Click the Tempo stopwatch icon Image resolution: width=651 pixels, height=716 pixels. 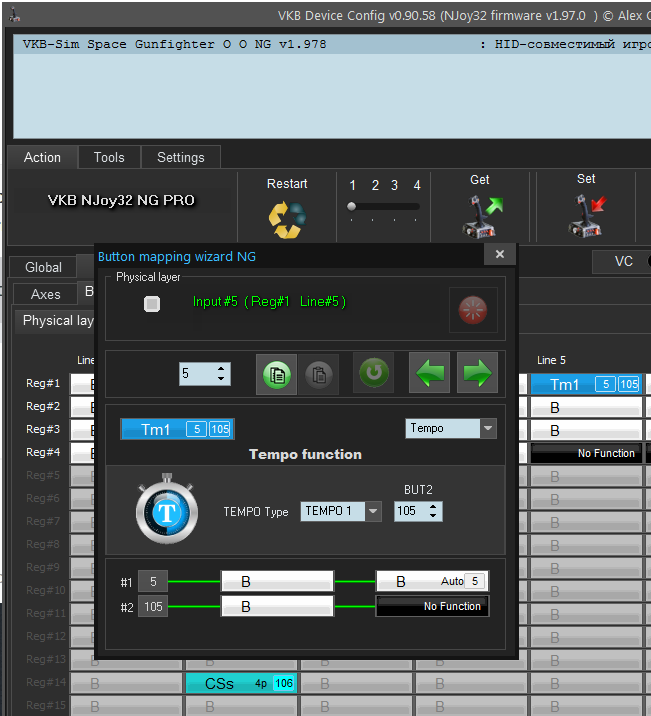tap(167, 509)
